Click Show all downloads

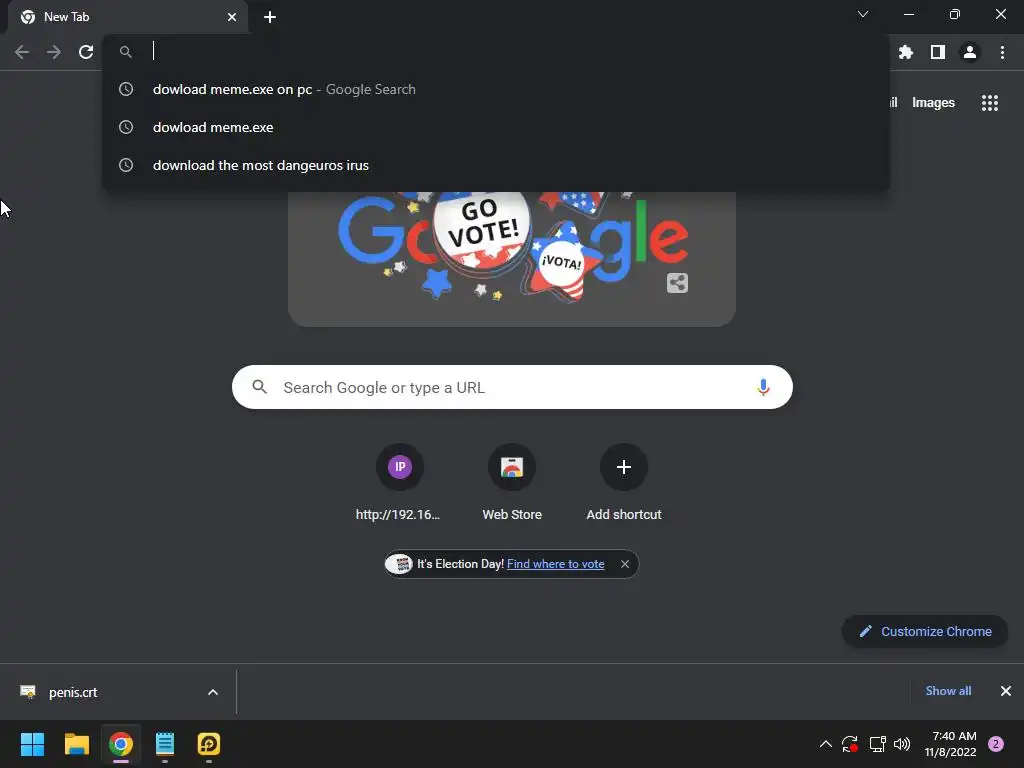tap(948, 691)
